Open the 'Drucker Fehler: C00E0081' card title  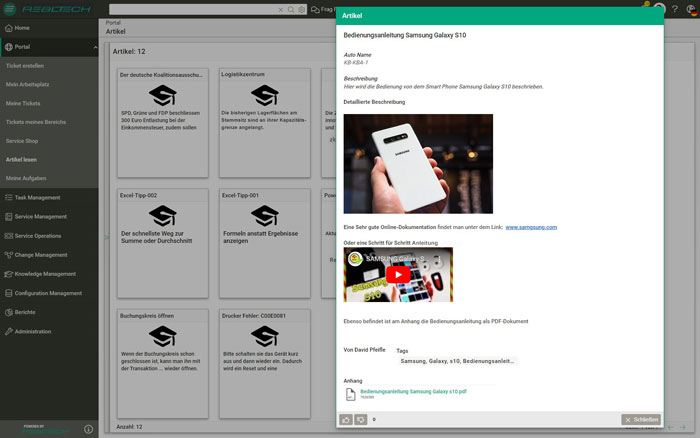tap(254, 316)
